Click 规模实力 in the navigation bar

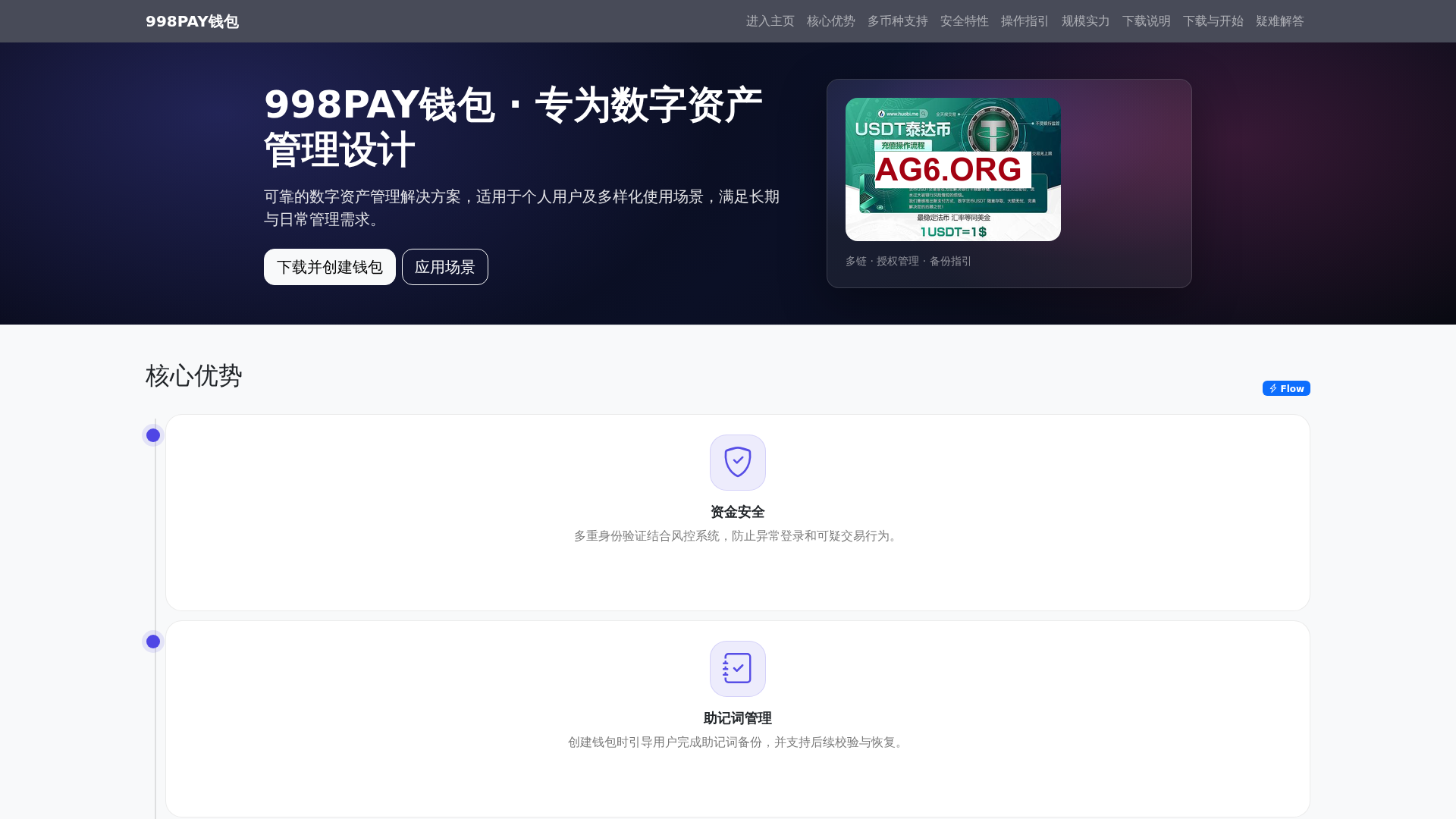coord(1085,21)
